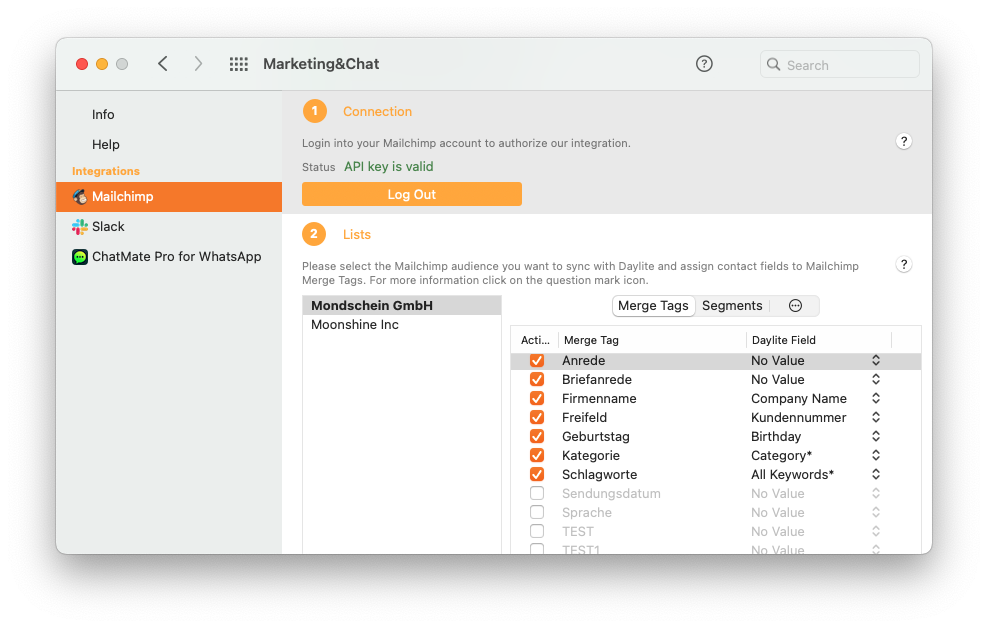Click the Log Out button
Viewport: 988px width, 628px height.
(x=411, y=194)
